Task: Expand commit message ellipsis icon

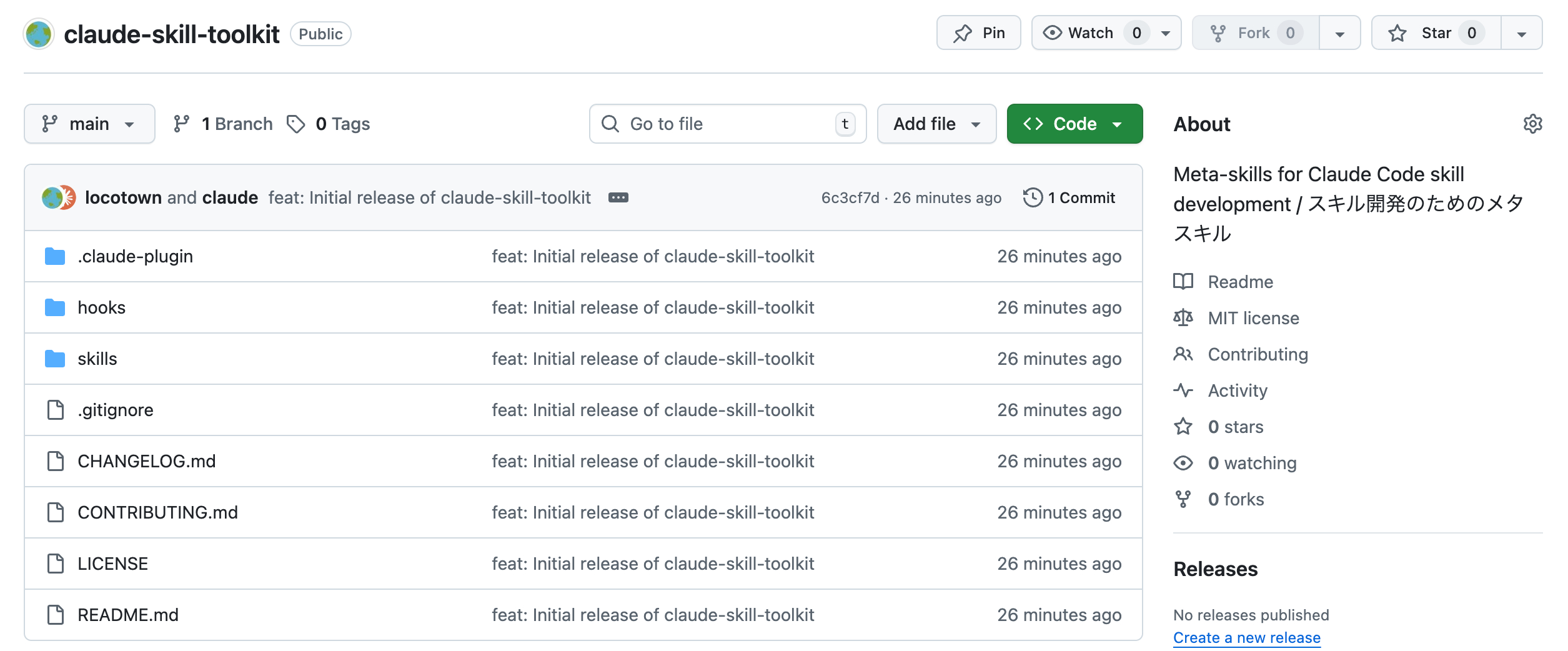Action: (618, 197)
